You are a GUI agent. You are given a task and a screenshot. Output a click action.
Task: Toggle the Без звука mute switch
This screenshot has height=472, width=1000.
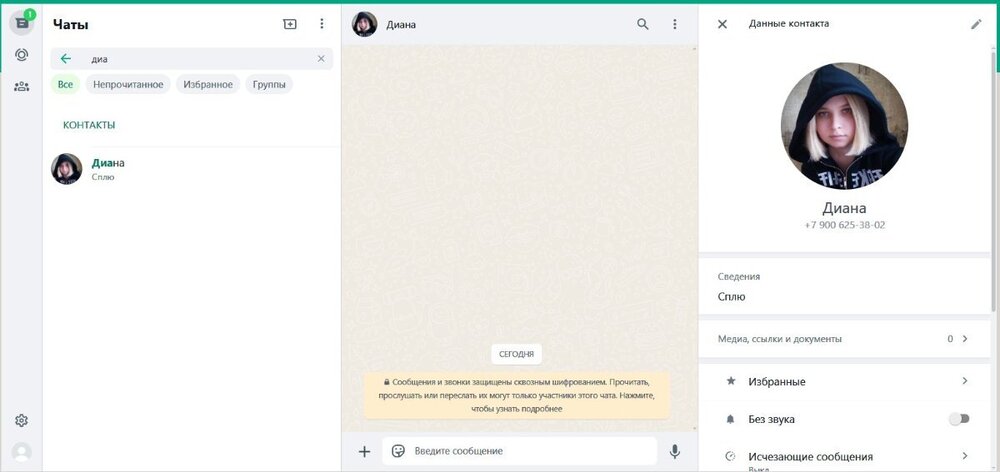pos(958,419)
